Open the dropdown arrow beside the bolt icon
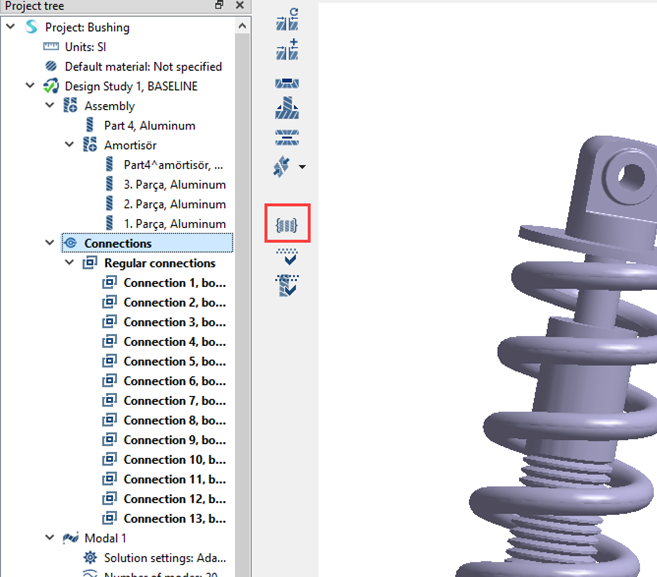This screenshot has width=657, height=577. point(302,167)
